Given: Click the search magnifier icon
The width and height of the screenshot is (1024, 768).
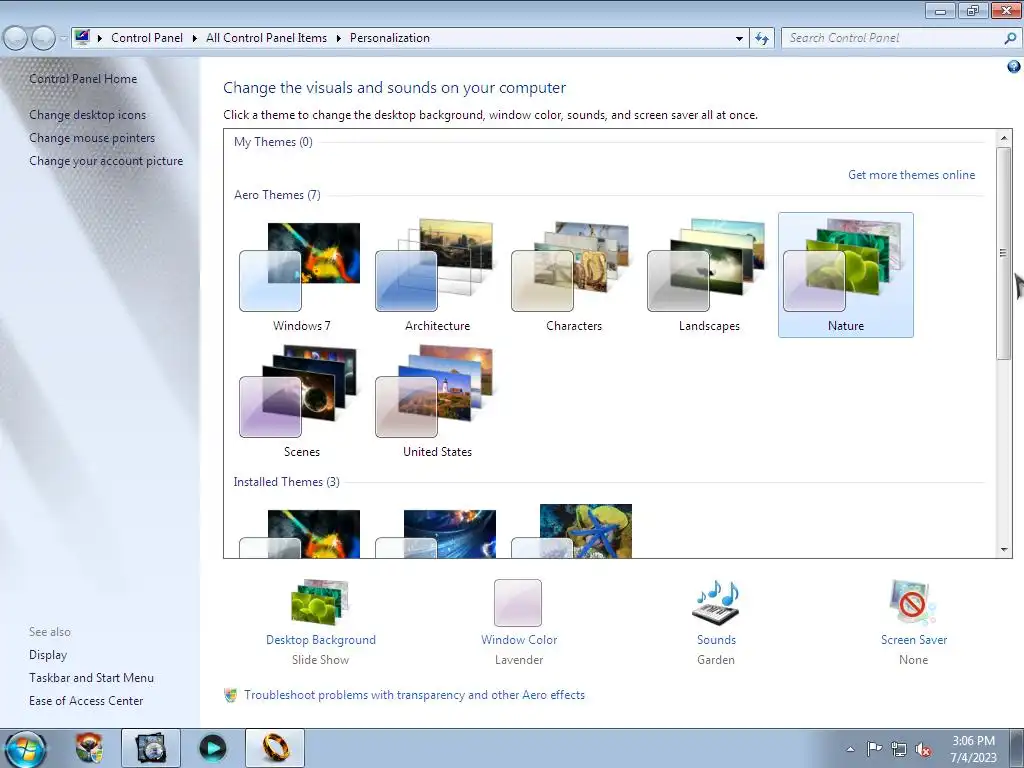Looking at the screenshot, I should [x=1010, y=39].
